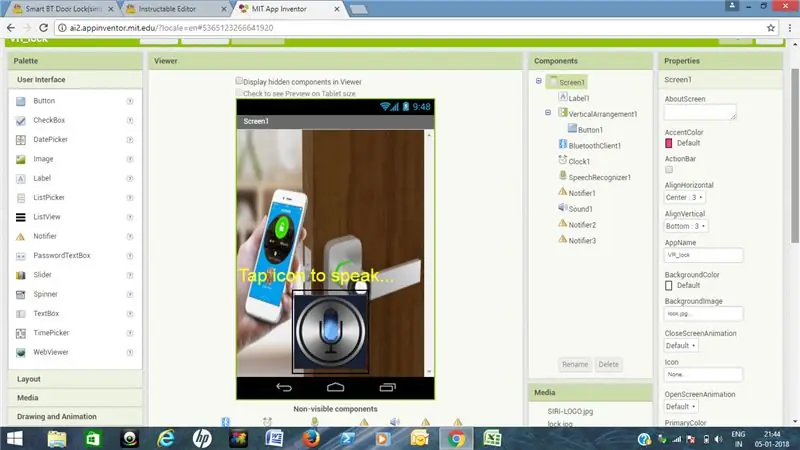Open the AlignVertical dropdown
The height and width of the screenshot is (450, 800).
(686, 226)
